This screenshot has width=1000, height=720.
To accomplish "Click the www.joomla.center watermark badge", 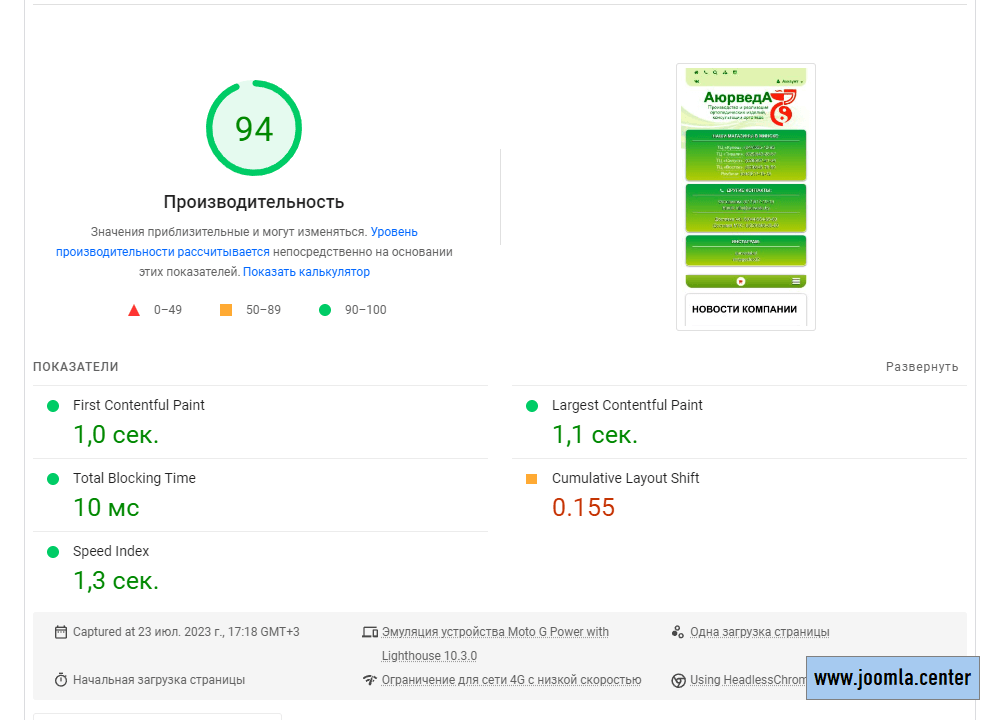I will [x=892, y=678].
